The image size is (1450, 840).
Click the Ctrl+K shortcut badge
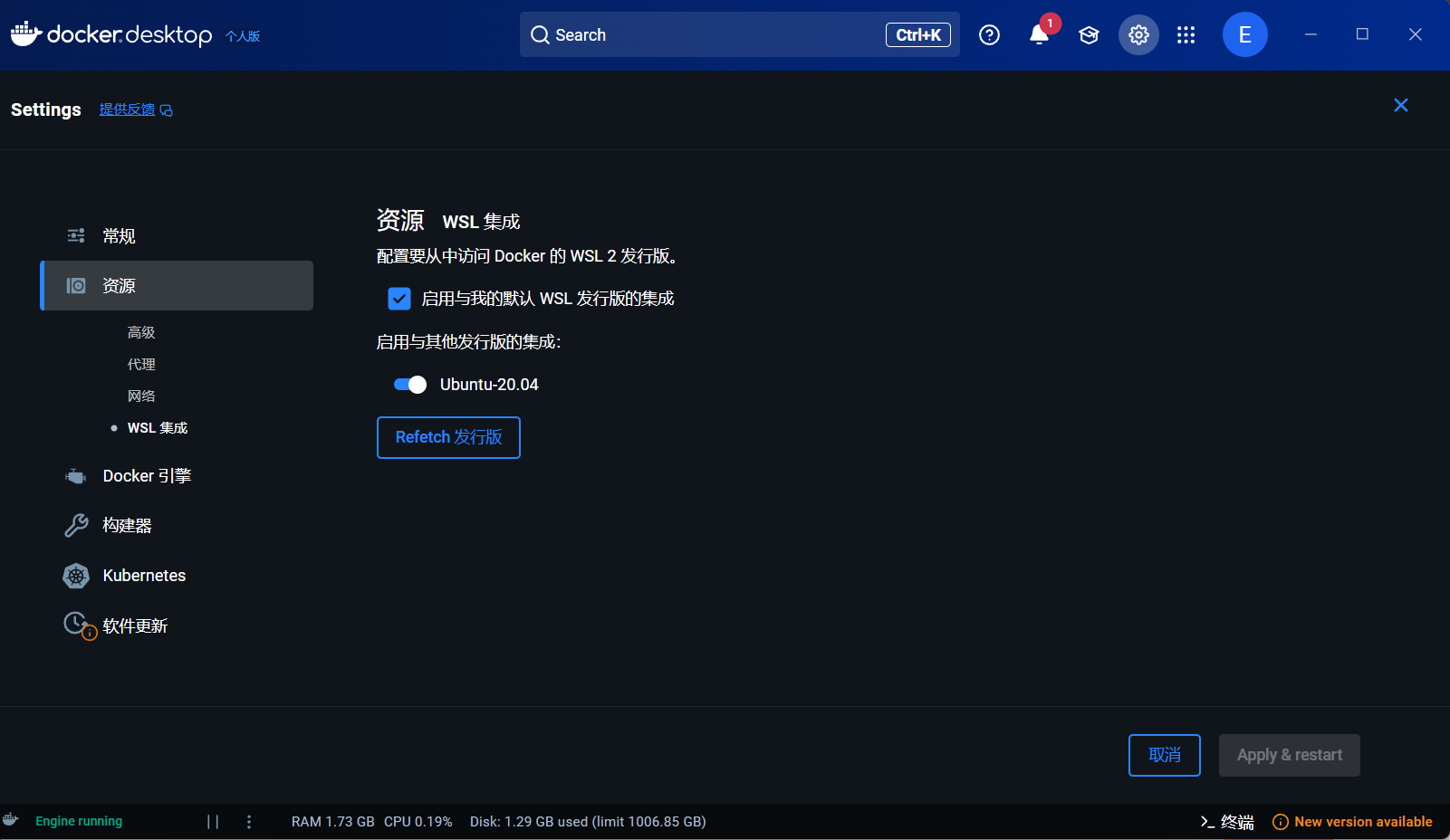(x=918, y=35)
